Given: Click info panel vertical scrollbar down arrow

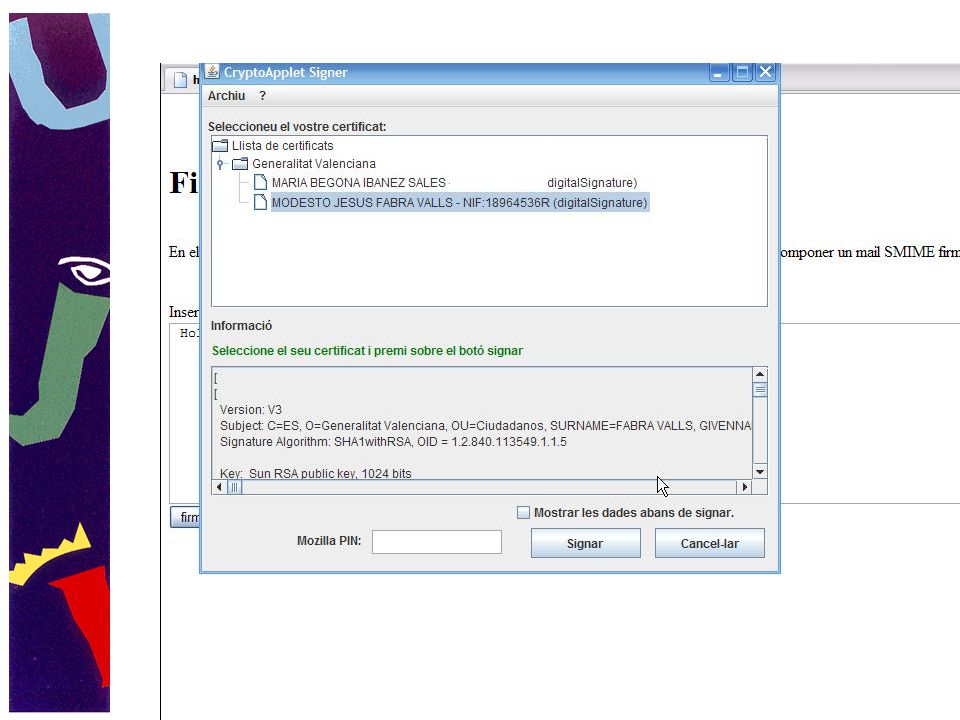Looking at the screenshot, I should [x=760, y=471].
